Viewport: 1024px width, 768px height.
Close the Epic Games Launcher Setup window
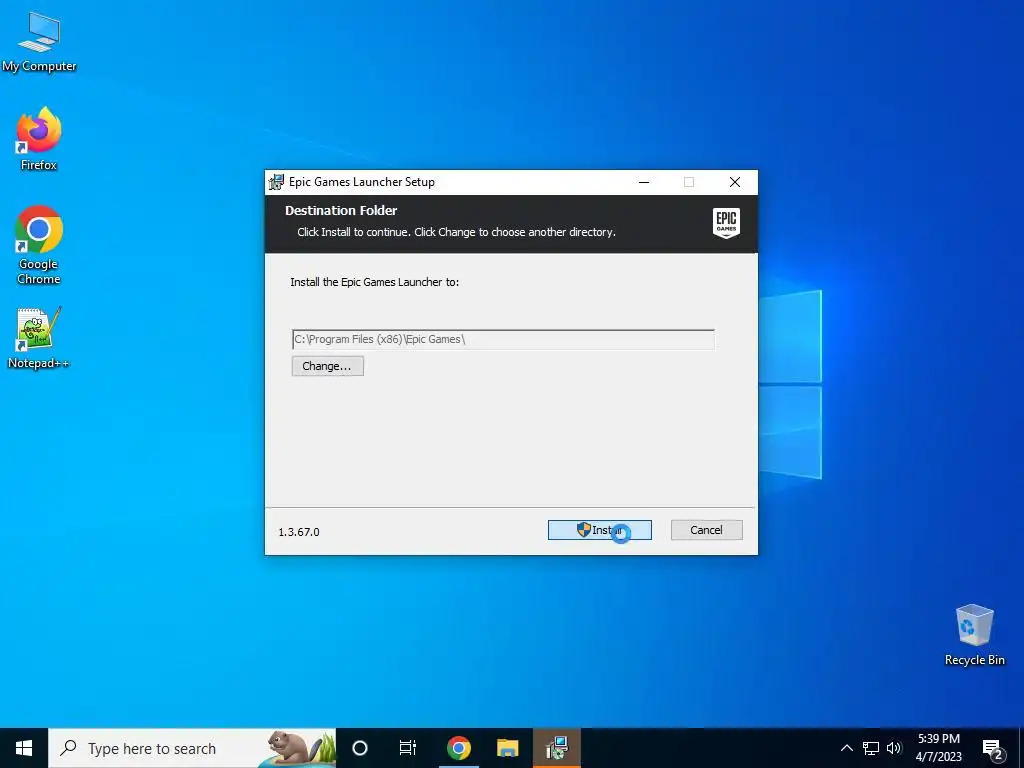coord(735,182)
